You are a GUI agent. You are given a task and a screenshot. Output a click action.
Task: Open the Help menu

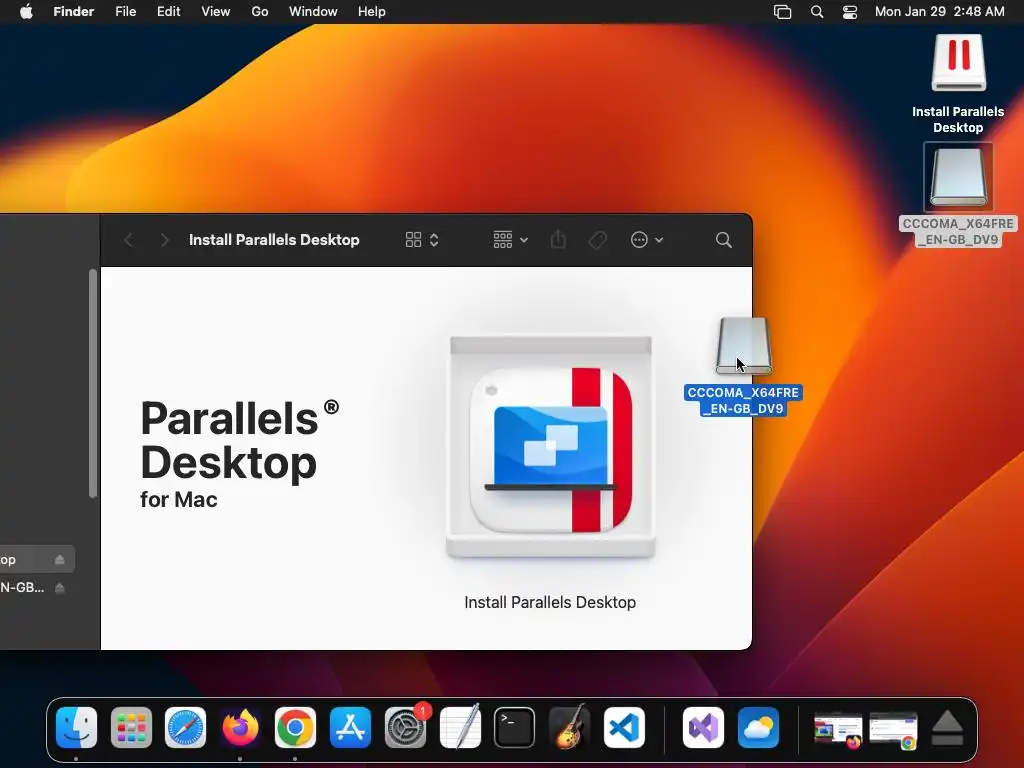[372, 12]
